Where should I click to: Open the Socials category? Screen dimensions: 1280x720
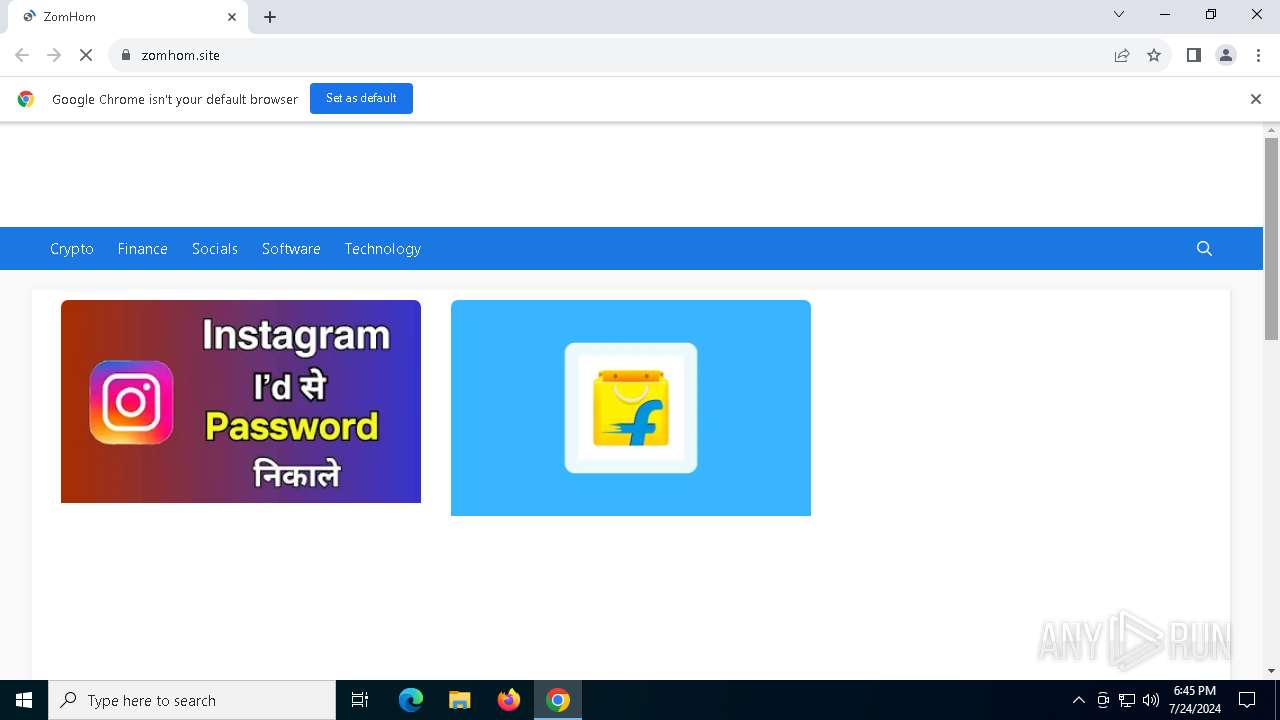(x=215, y=249)
